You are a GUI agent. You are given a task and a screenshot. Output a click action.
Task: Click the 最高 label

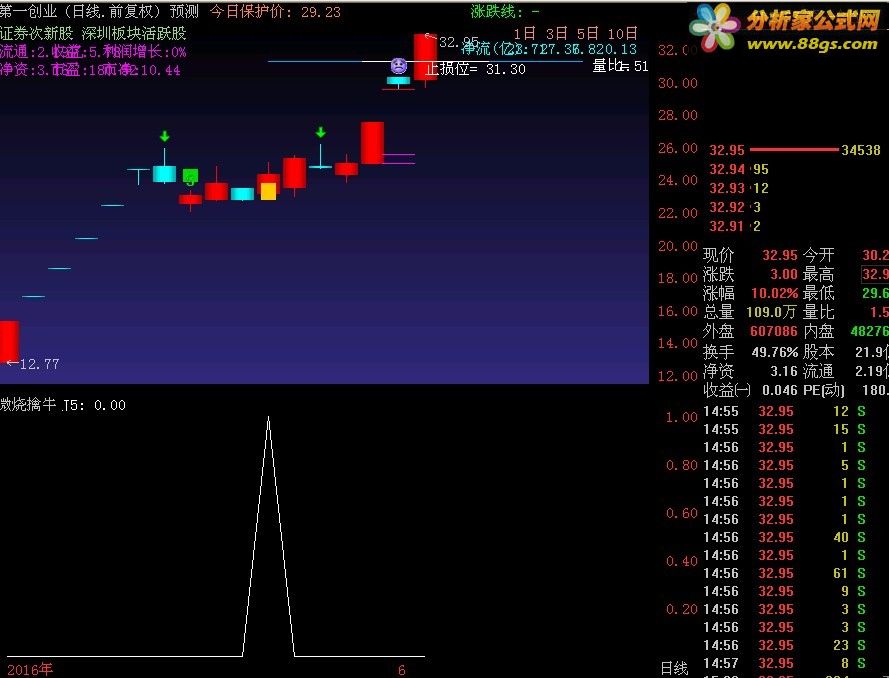pyautogui.click(x=818, y=274)
